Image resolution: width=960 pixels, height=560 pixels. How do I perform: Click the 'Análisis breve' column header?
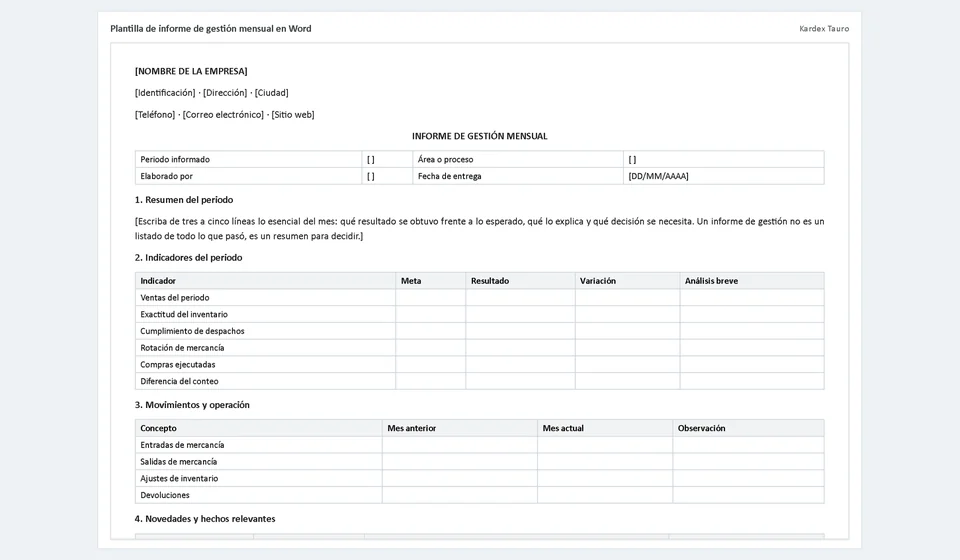(752, 281)
